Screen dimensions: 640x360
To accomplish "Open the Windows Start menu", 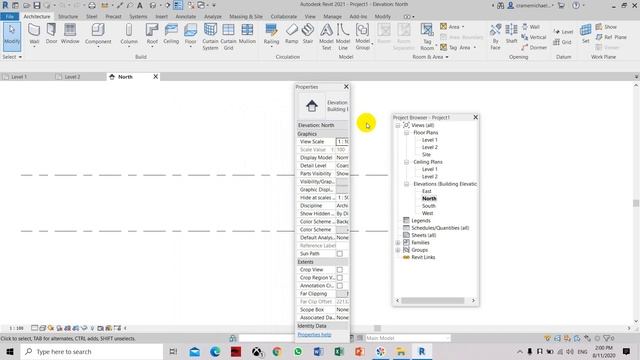I will pos(10,352).
